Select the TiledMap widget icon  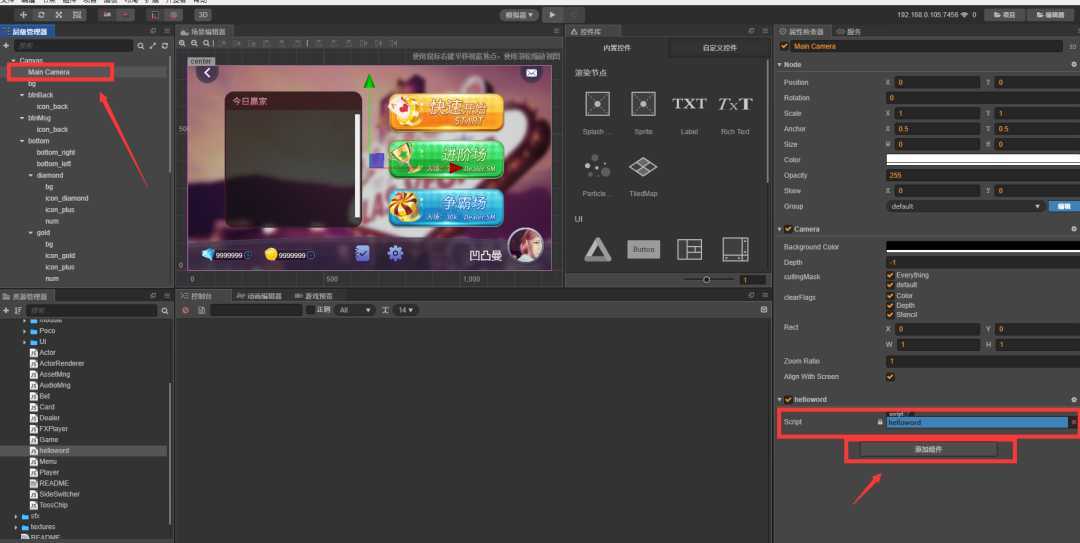[x=643, y=167]
